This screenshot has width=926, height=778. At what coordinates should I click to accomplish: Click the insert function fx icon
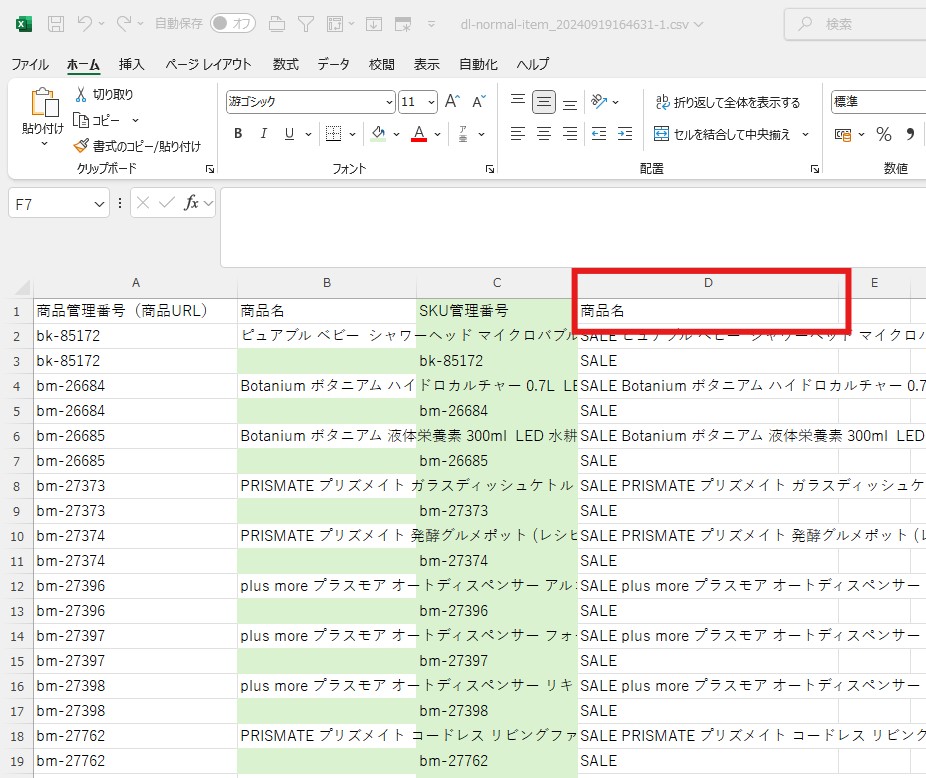click(x=191, y=203)
